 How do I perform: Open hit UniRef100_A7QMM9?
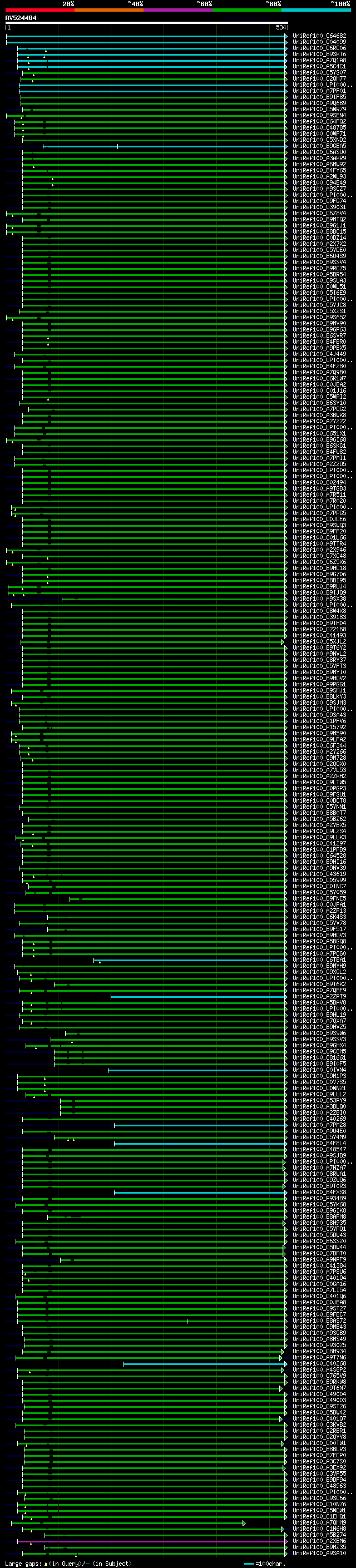tap(319, 1523)
